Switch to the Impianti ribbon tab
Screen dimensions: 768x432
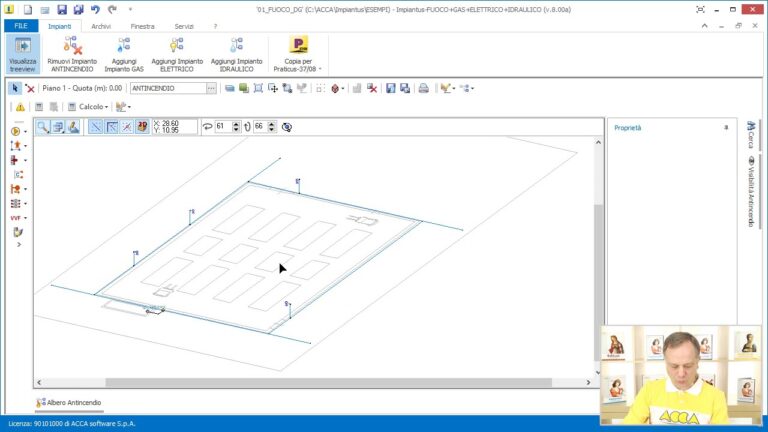pyautogui.click(x=60, y=26)
